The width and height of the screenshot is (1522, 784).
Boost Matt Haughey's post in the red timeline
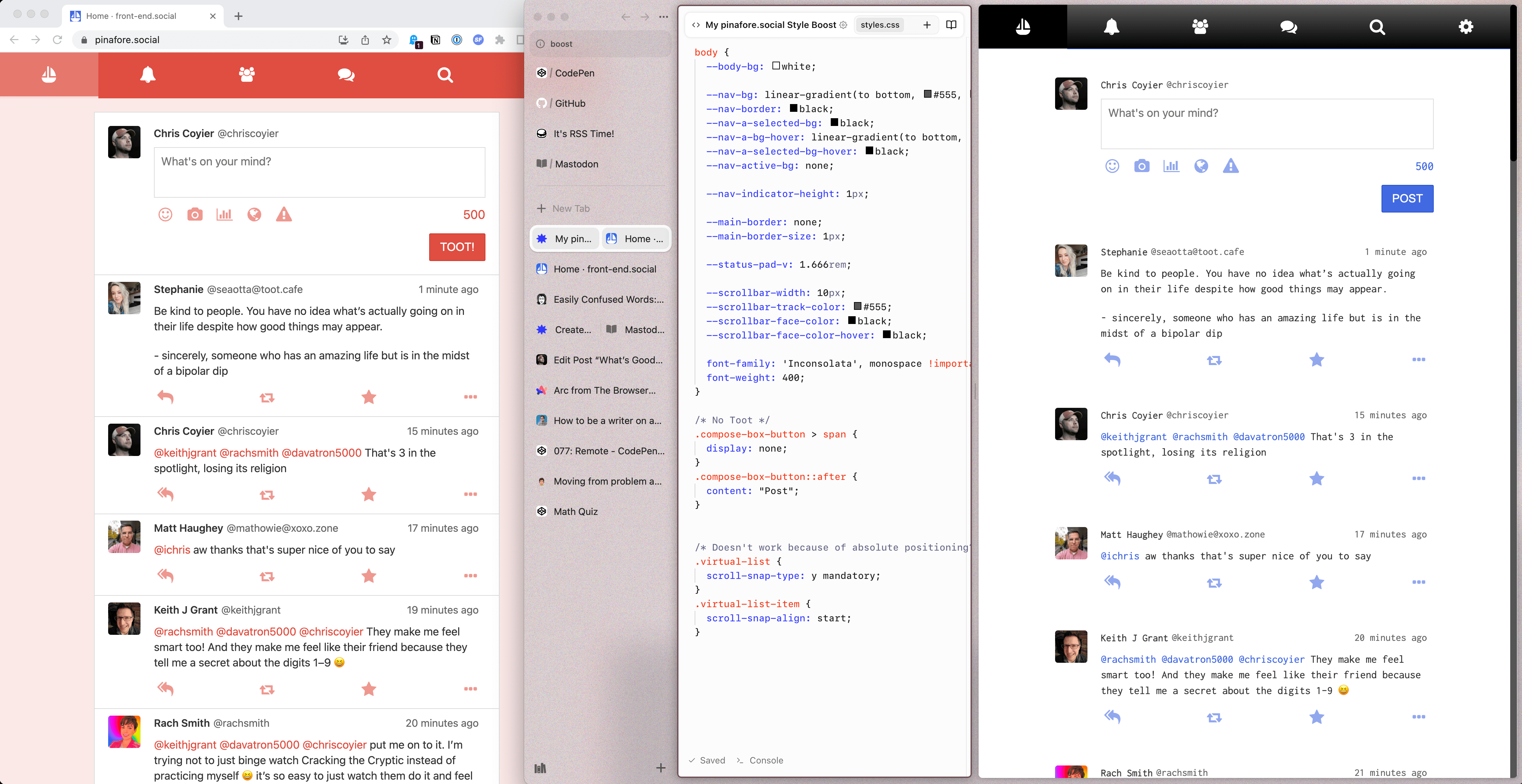point(267,576)
